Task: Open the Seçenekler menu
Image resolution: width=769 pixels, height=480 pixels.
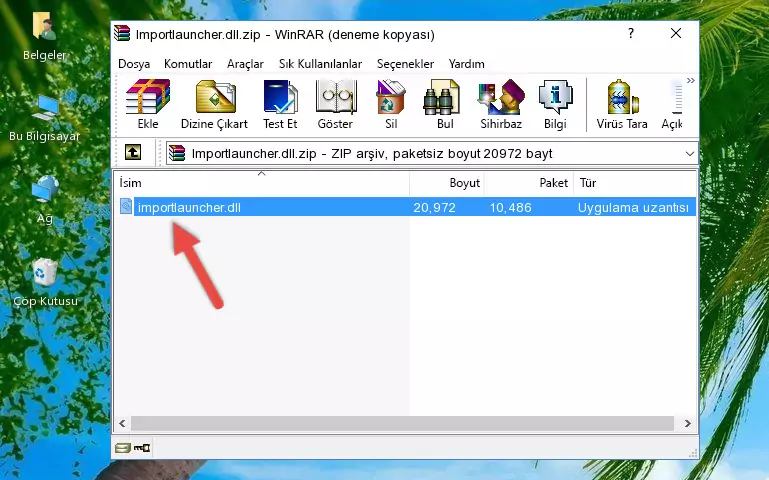Action: 405,64
